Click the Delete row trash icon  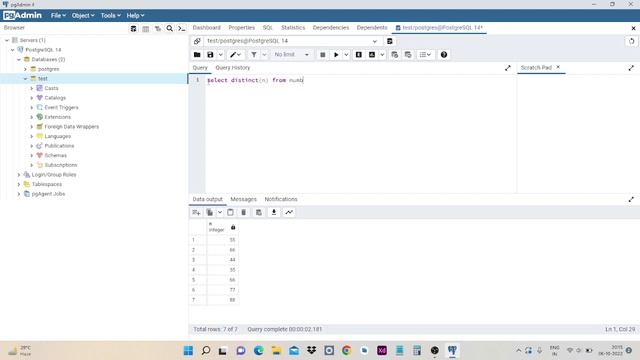point(244,212)
